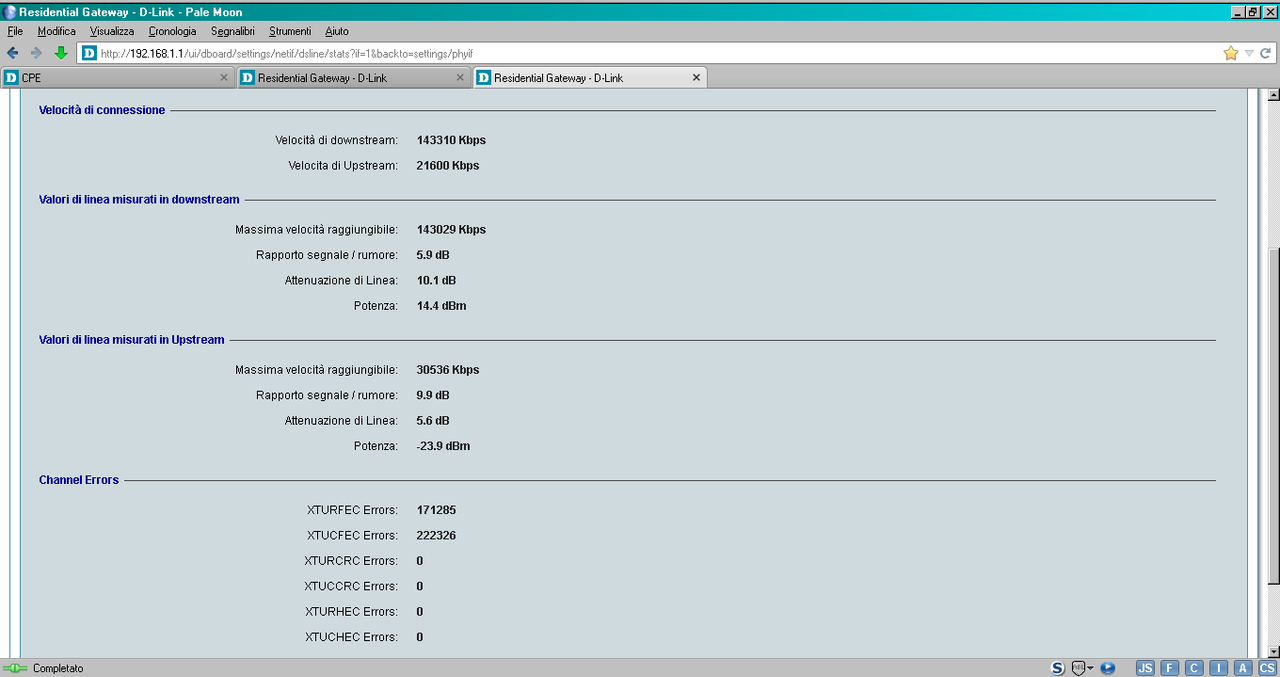This screenshot has width=1280, height=677.
Task: Go back with the blue back arrow
Action: 13,53
